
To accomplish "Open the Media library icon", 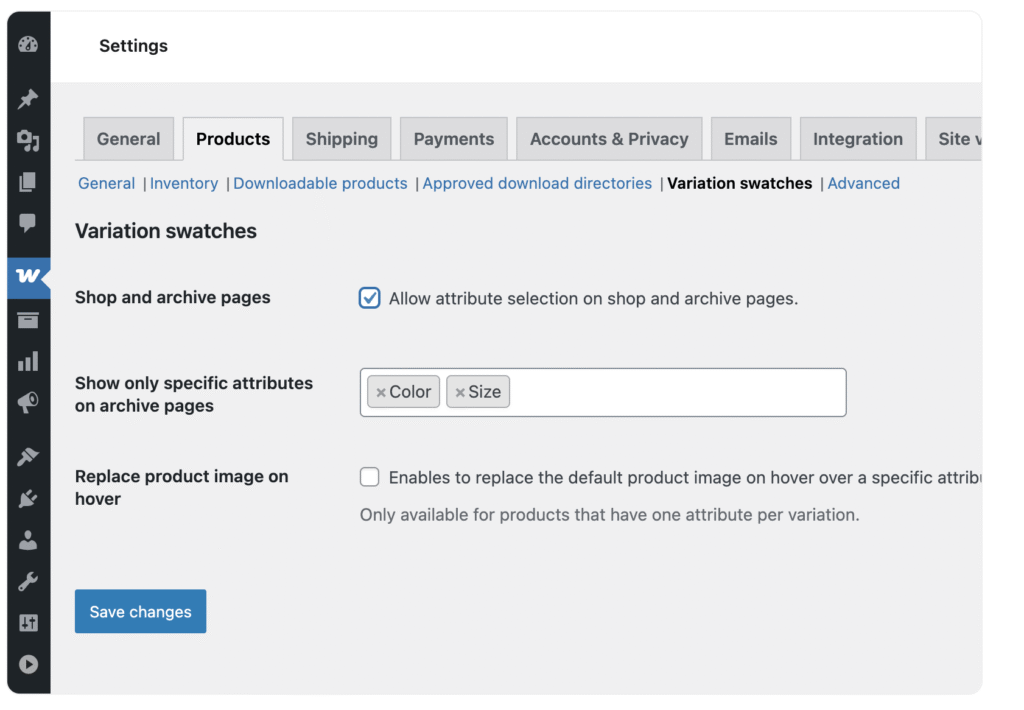I will (28, 141).
